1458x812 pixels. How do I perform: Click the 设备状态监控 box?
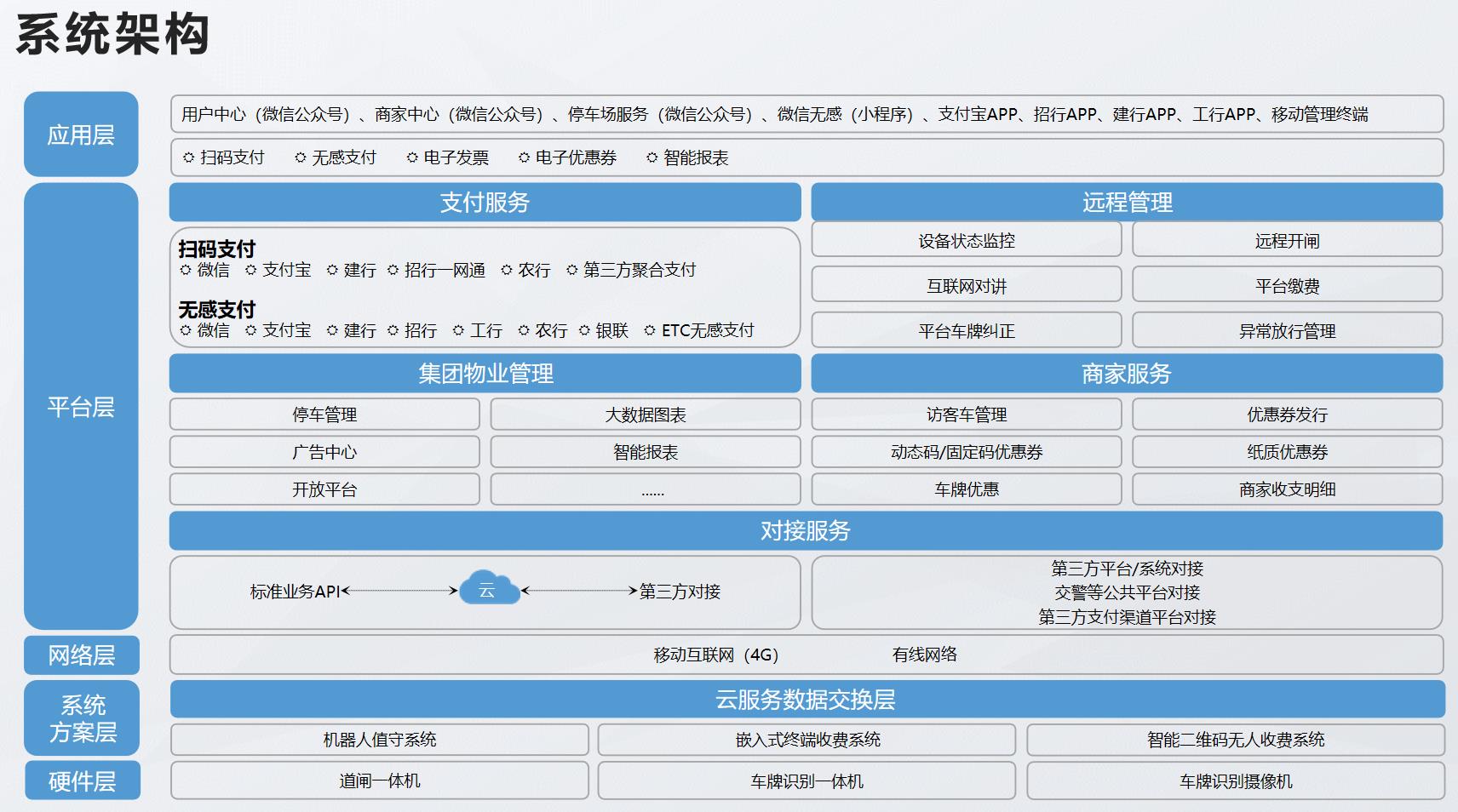967,240
